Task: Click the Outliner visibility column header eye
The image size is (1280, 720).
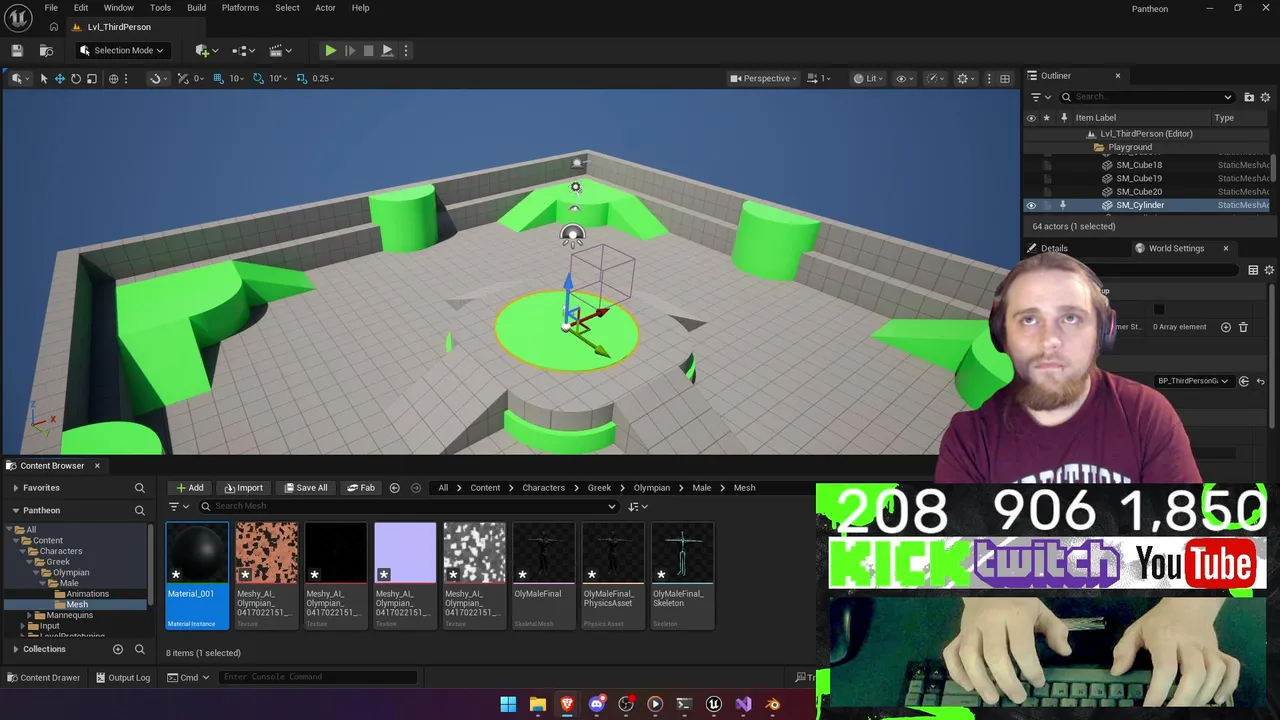Action: (1031, 118)
